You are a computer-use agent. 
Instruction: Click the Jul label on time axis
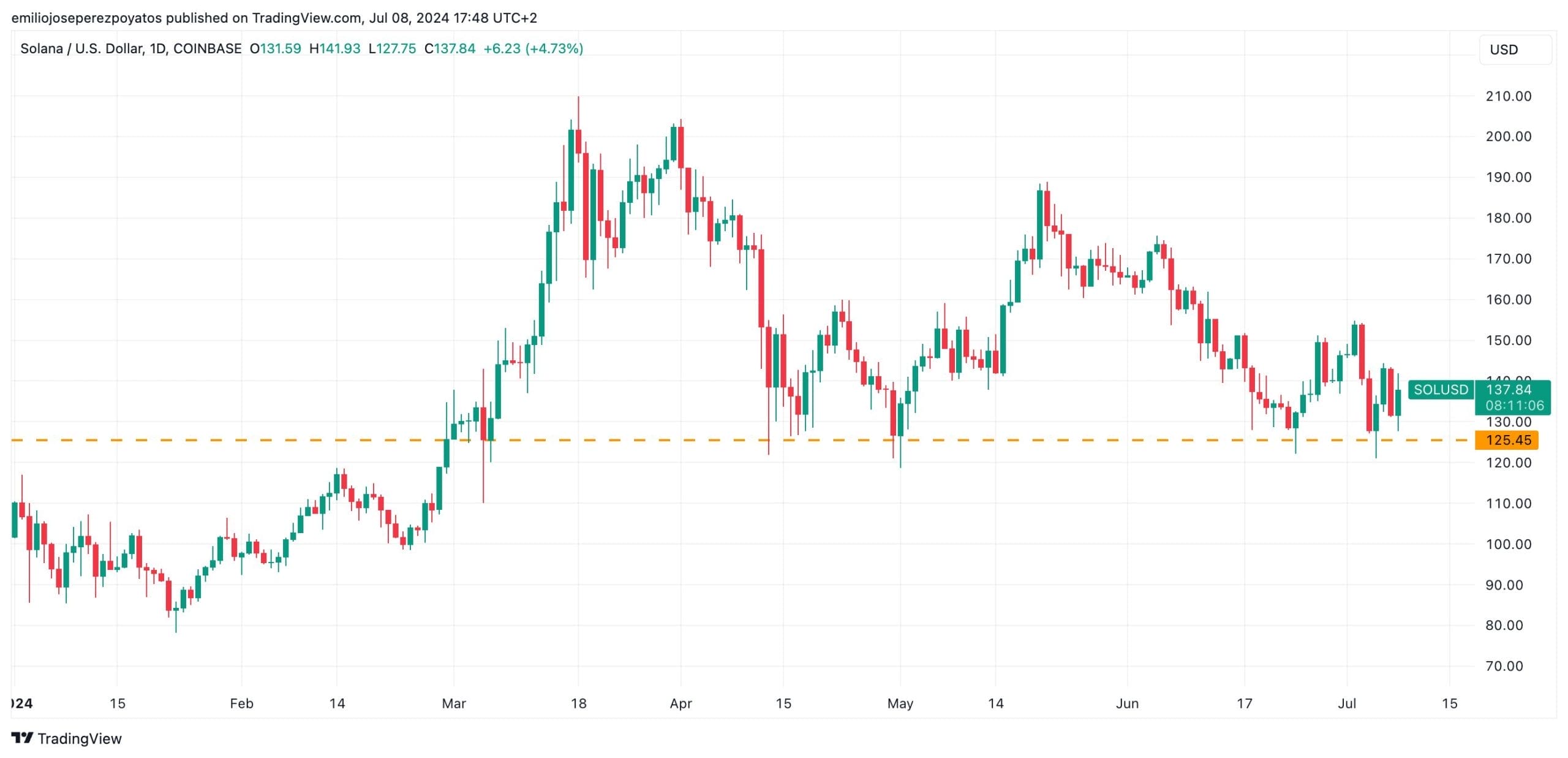[x=1346, y=703]
